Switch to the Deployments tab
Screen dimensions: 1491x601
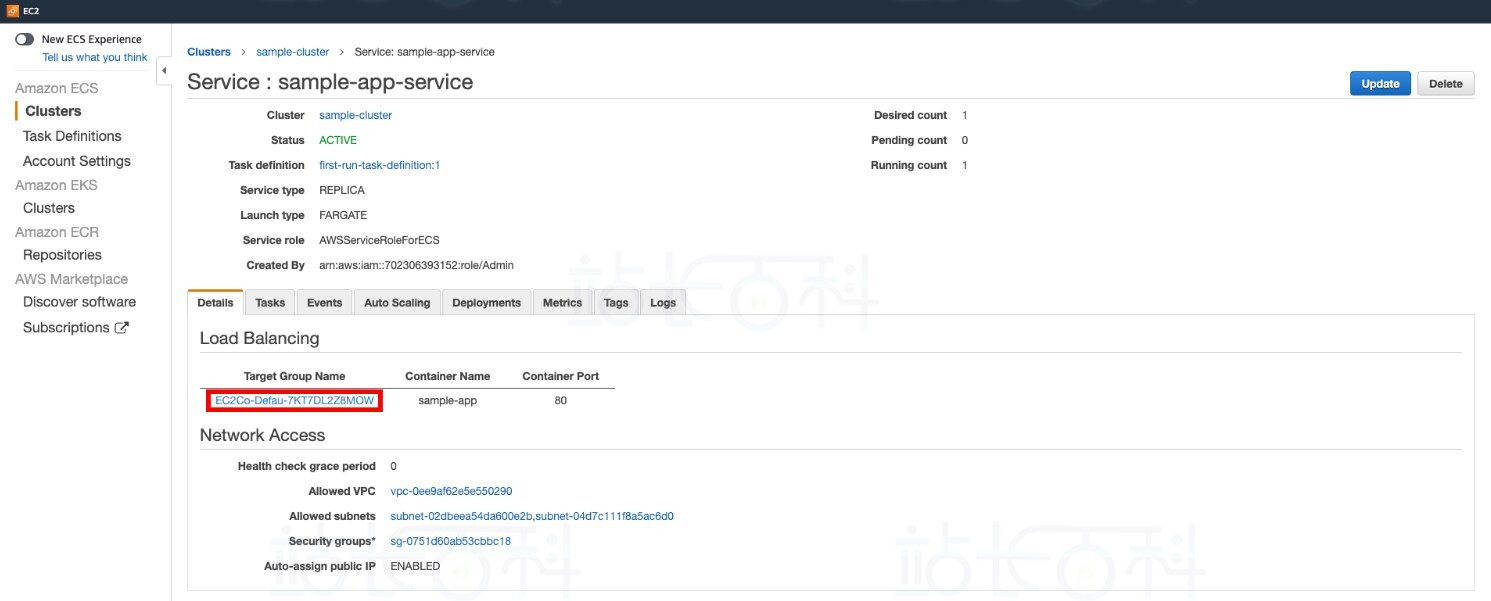[x=486, y=303]
